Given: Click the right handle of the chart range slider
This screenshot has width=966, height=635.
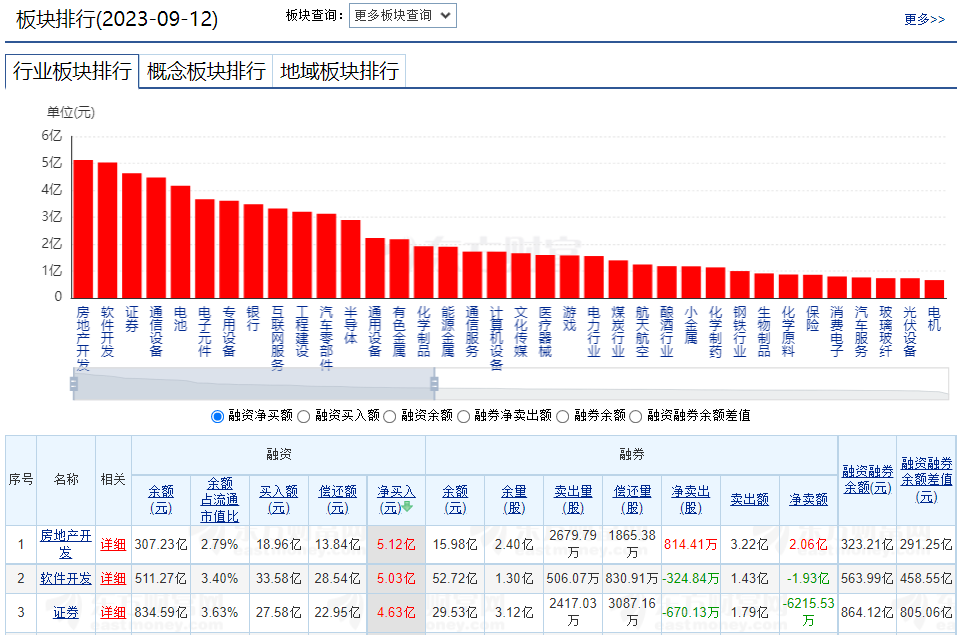Looking at the screenshot, I should [x=434, y=384].
